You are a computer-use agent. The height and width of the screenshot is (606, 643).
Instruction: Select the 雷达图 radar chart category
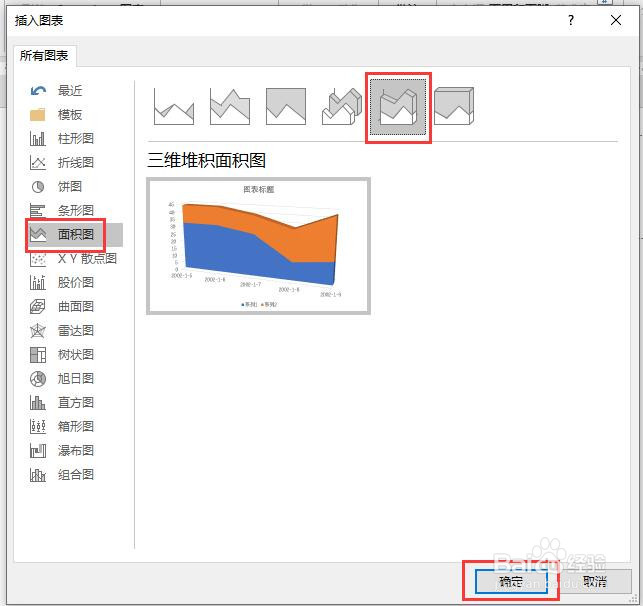click(x=74, y=330)
